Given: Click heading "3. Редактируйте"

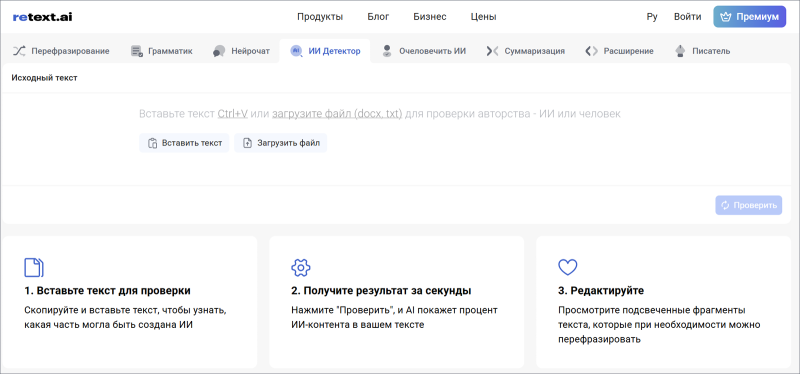Looking at the screenshot, I should pyautogui.click(x=601, y=291).
